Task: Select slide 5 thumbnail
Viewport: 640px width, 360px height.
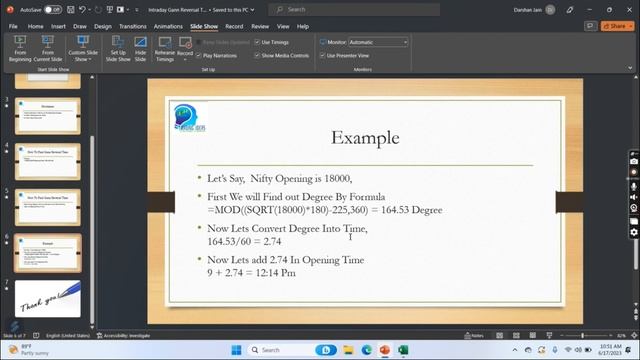Action: (x=48, y=207)
